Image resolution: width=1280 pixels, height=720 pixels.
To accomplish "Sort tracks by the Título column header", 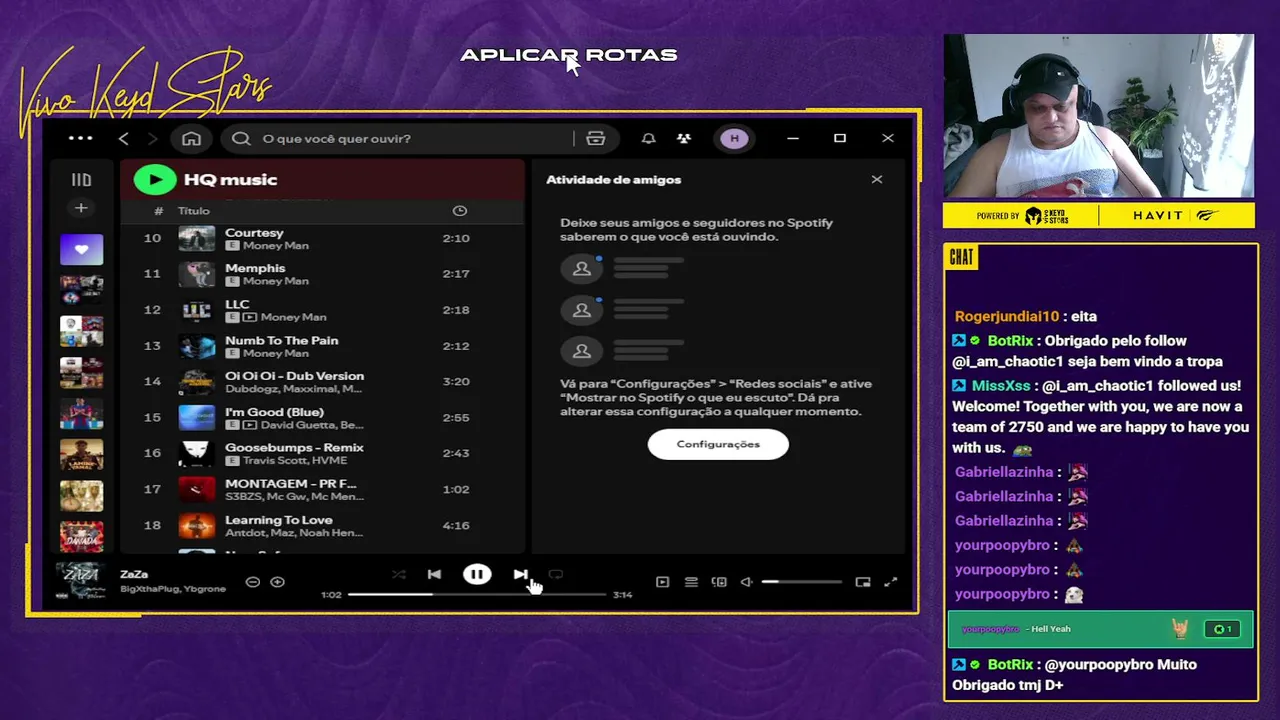I will click(194, 211).
